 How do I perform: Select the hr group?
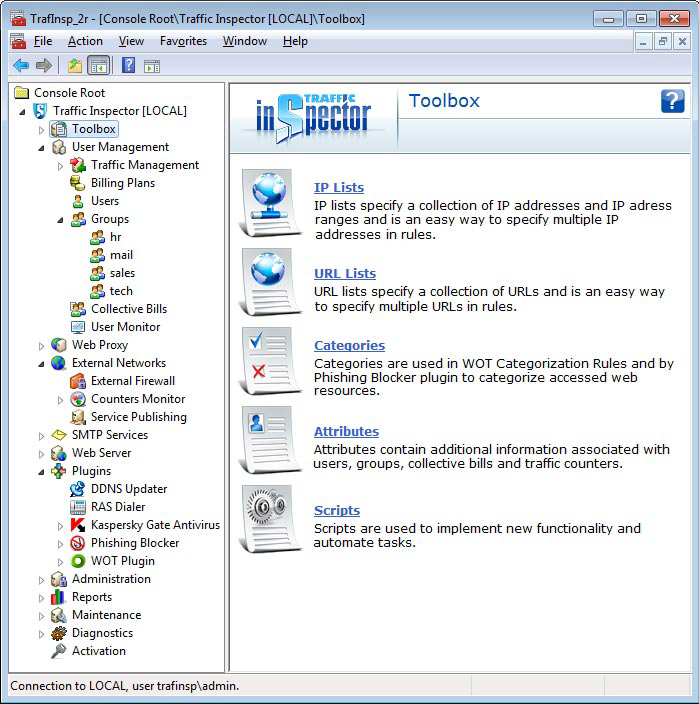click(115, 237)
